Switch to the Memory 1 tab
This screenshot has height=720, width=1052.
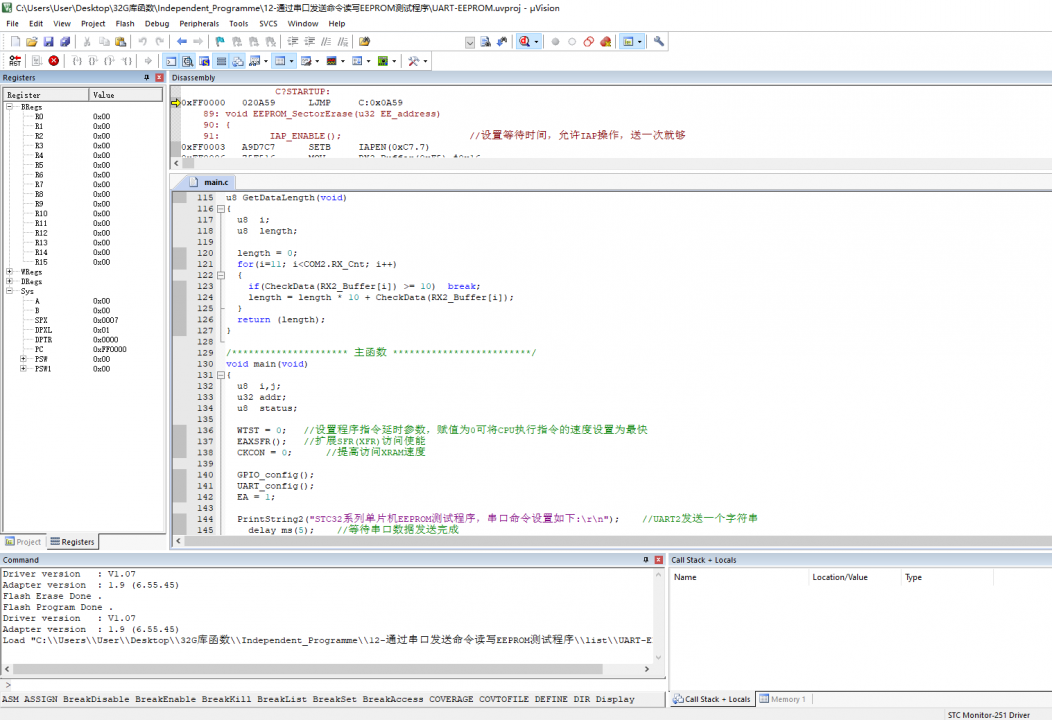click(x=783, y=699)
